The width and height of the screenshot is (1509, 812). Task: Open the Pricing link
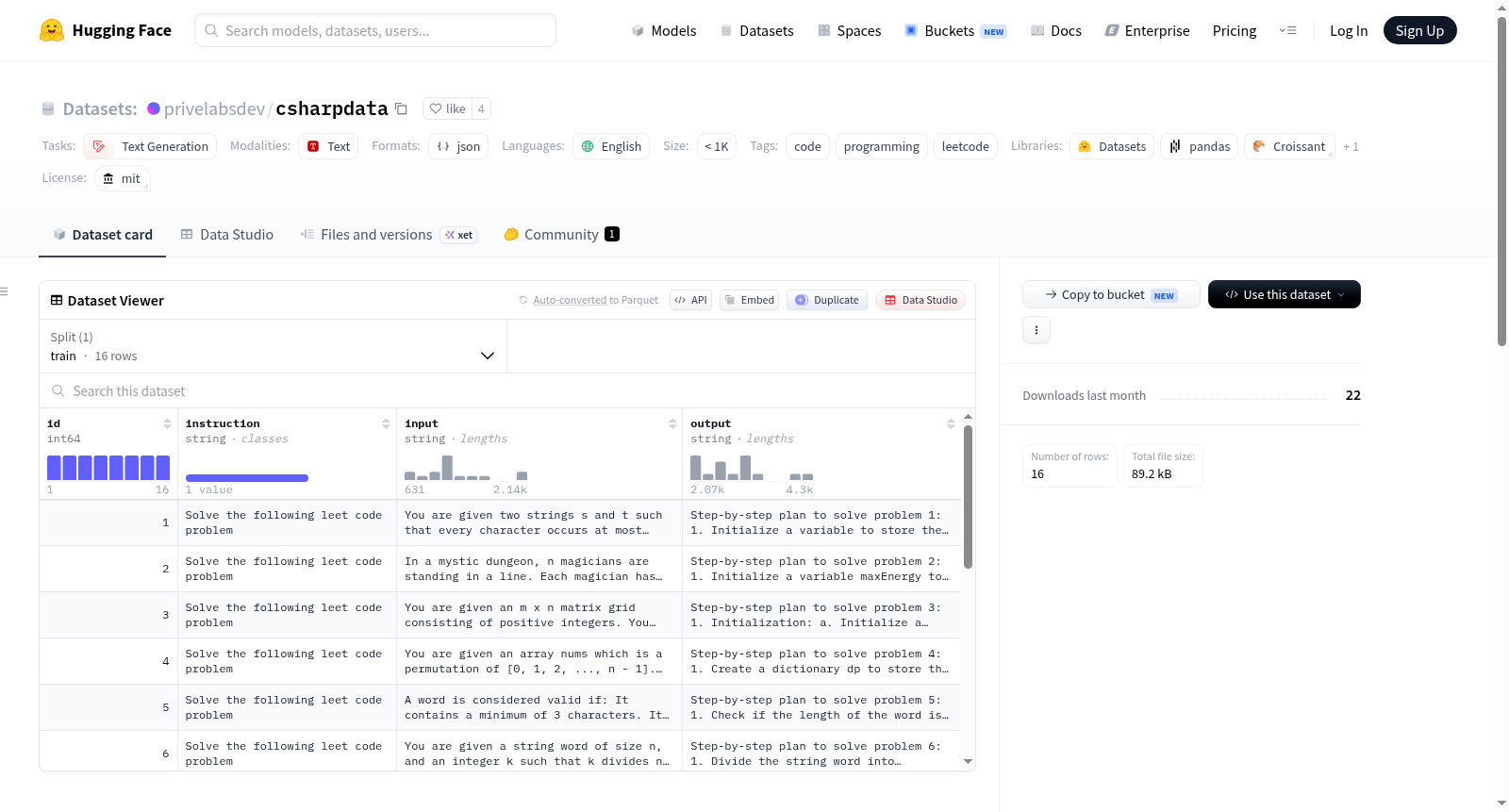pyautogui.click(x=1235, y=30)
